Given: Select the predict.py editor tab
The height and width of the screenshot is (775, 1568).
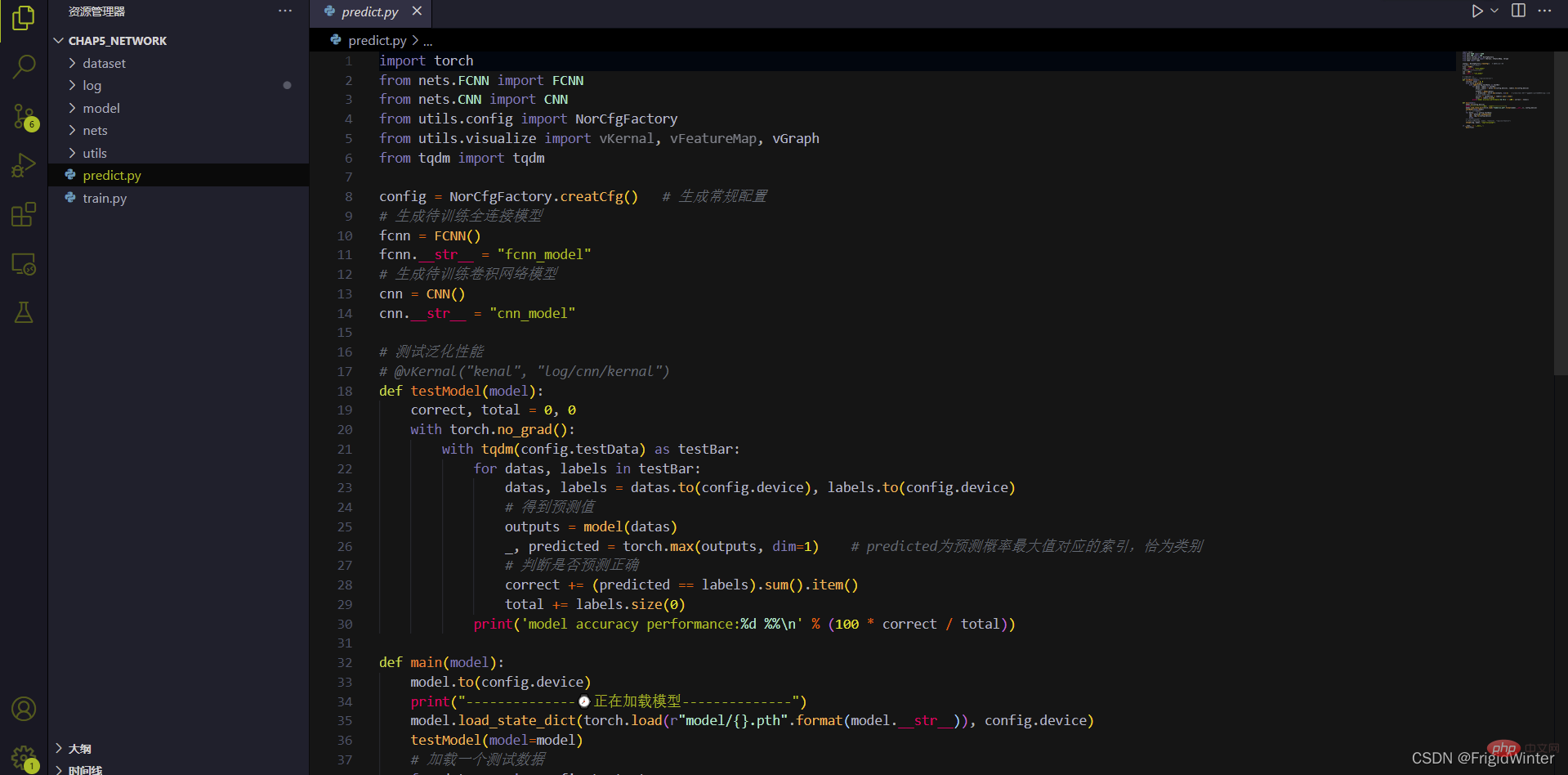Looking at the screenshot, I should tap(369, 11).
